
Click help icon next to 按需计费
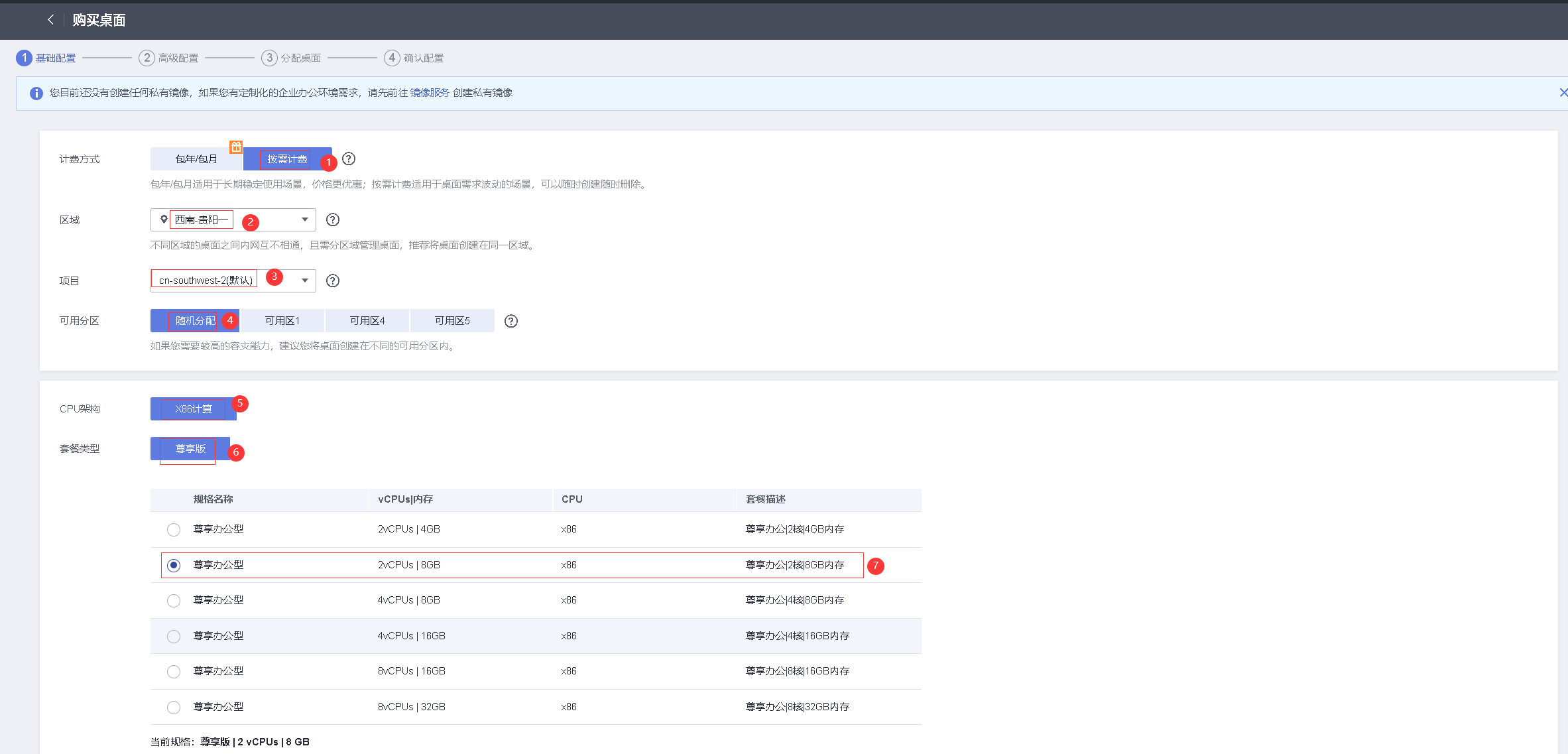point(349,159)
